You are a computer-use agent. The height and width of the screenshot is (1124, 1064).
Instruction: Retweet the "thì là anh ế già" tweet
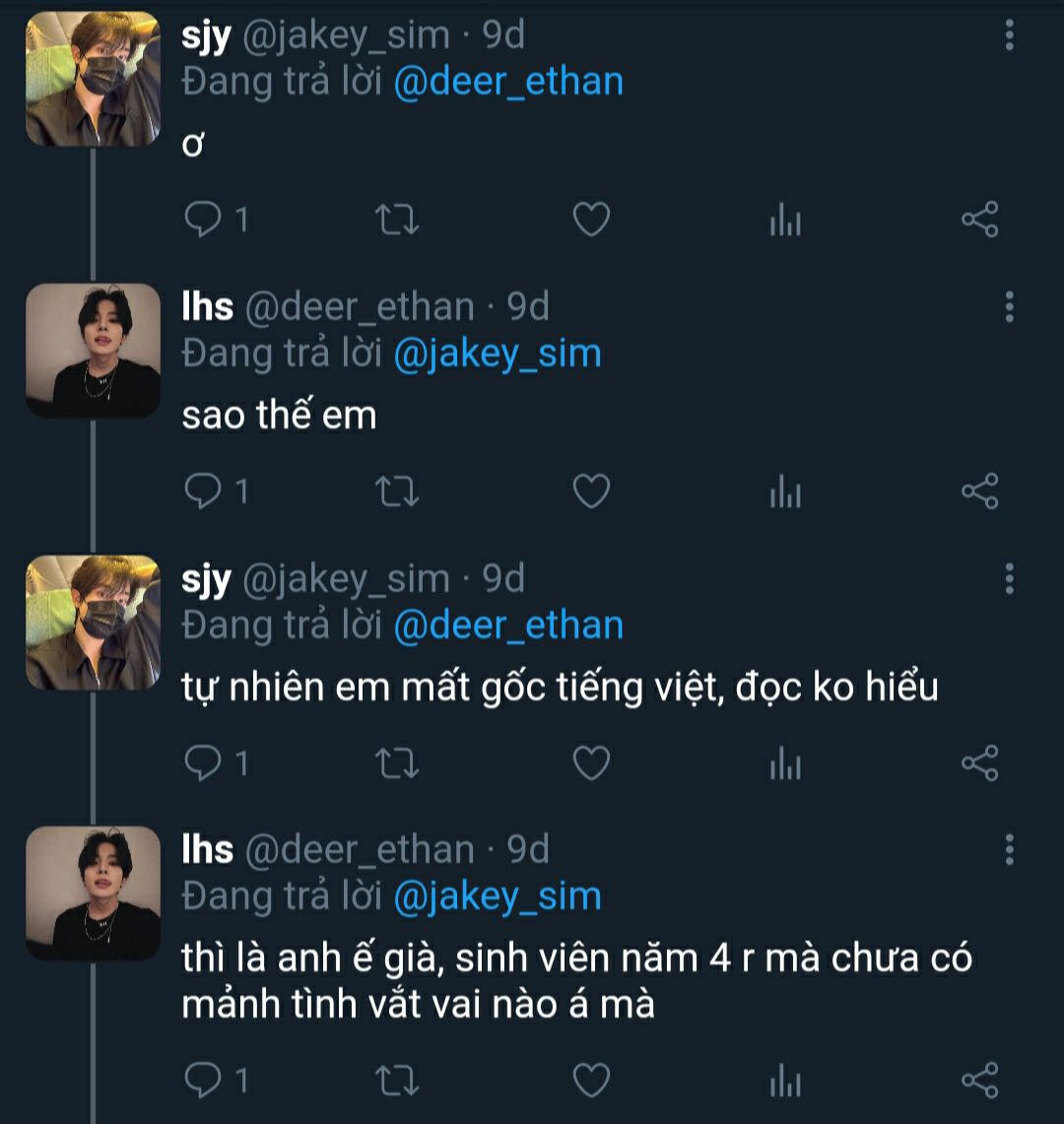coord(399,1080)
